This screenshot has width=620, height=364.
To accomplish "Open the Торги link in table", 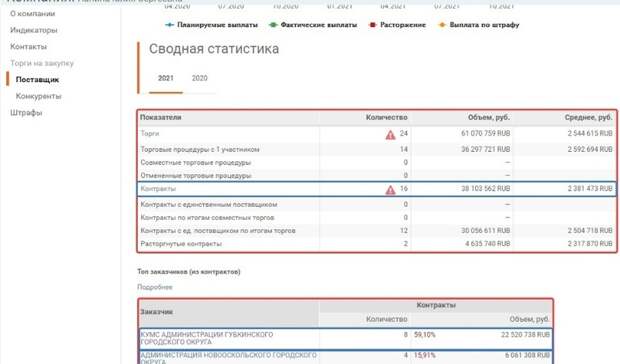I will 149,134.
